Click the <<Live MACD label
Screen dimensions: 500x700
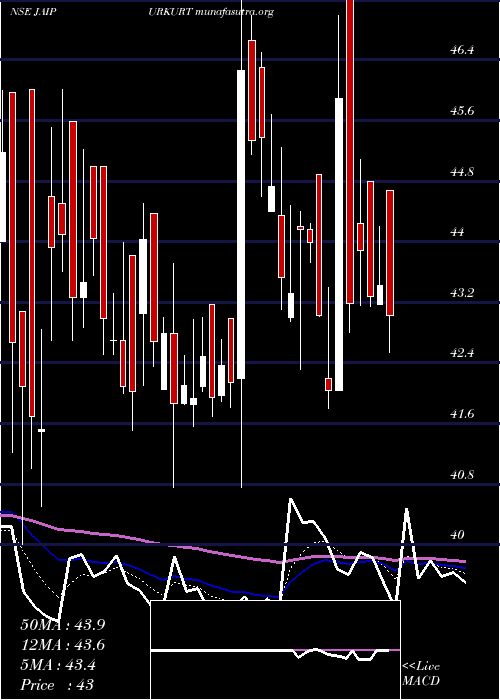pyautogui.click(x=421, y=674)
